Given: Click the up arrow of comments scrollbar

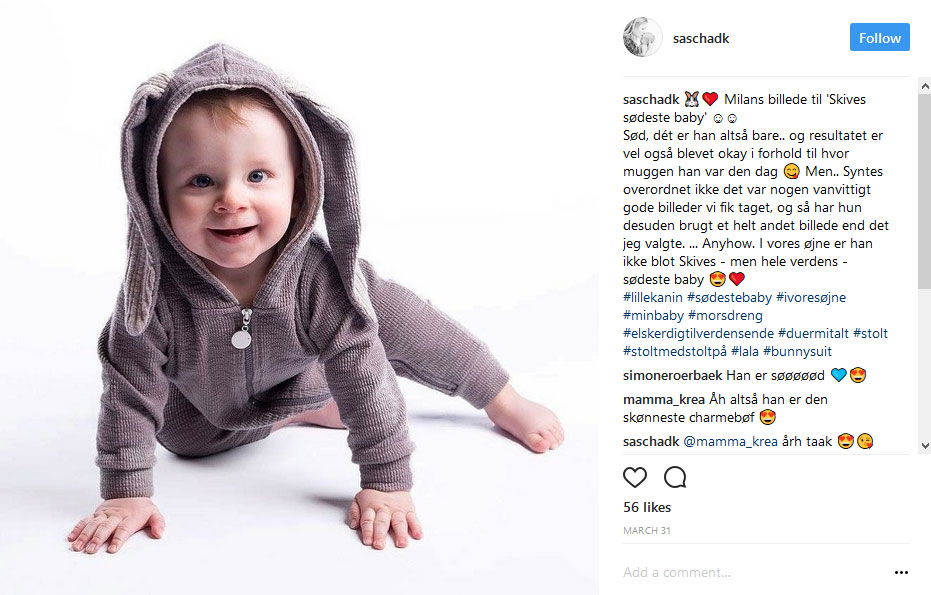Looking at the screenshot, I should point(924,86).
